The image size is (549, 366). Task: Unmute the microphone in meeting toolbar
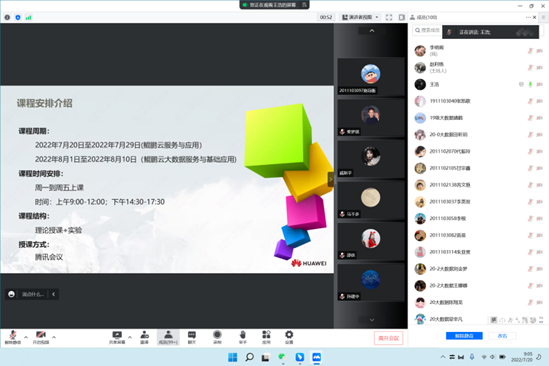pos(13,338)
